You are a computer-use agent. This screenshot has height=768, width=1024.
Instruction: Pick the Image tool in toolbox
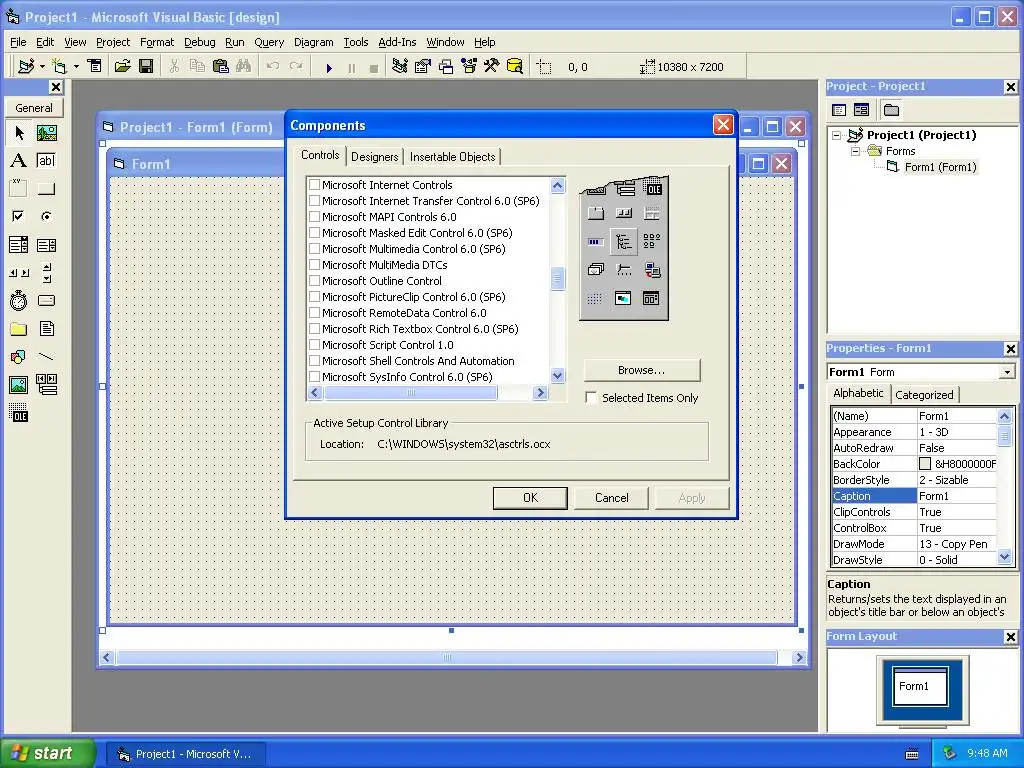[19, 385]
